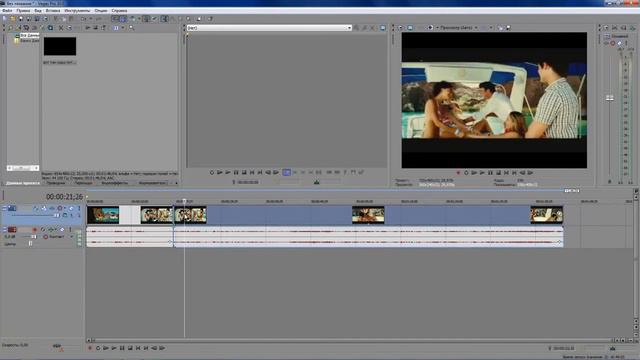Toggle Enable Snapping in main toolbar
The width and height of the screenshot is (640, 360).
pos(116,19)
